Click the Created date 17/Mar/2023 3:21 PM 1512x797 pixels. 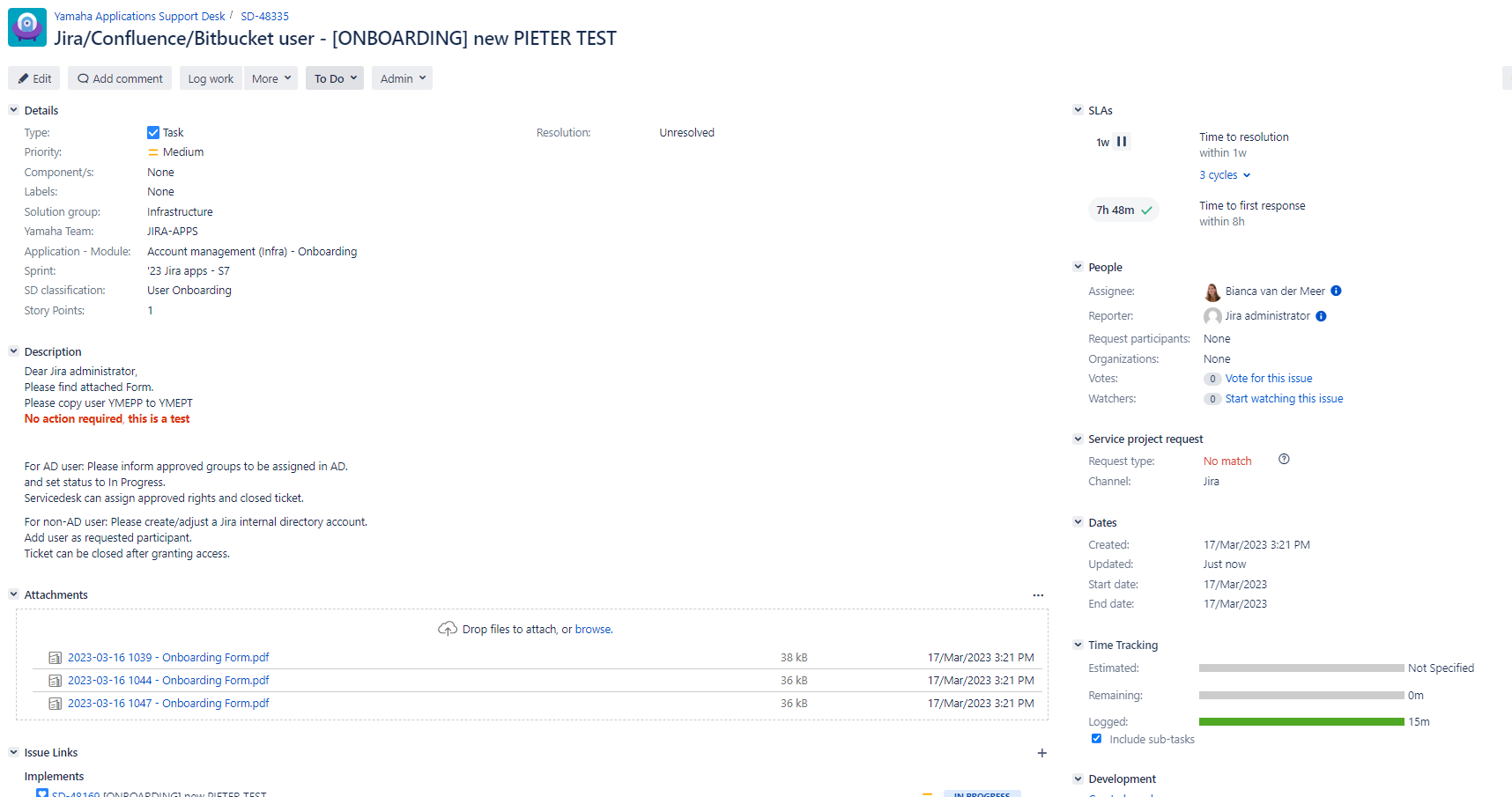(1256, 545)
